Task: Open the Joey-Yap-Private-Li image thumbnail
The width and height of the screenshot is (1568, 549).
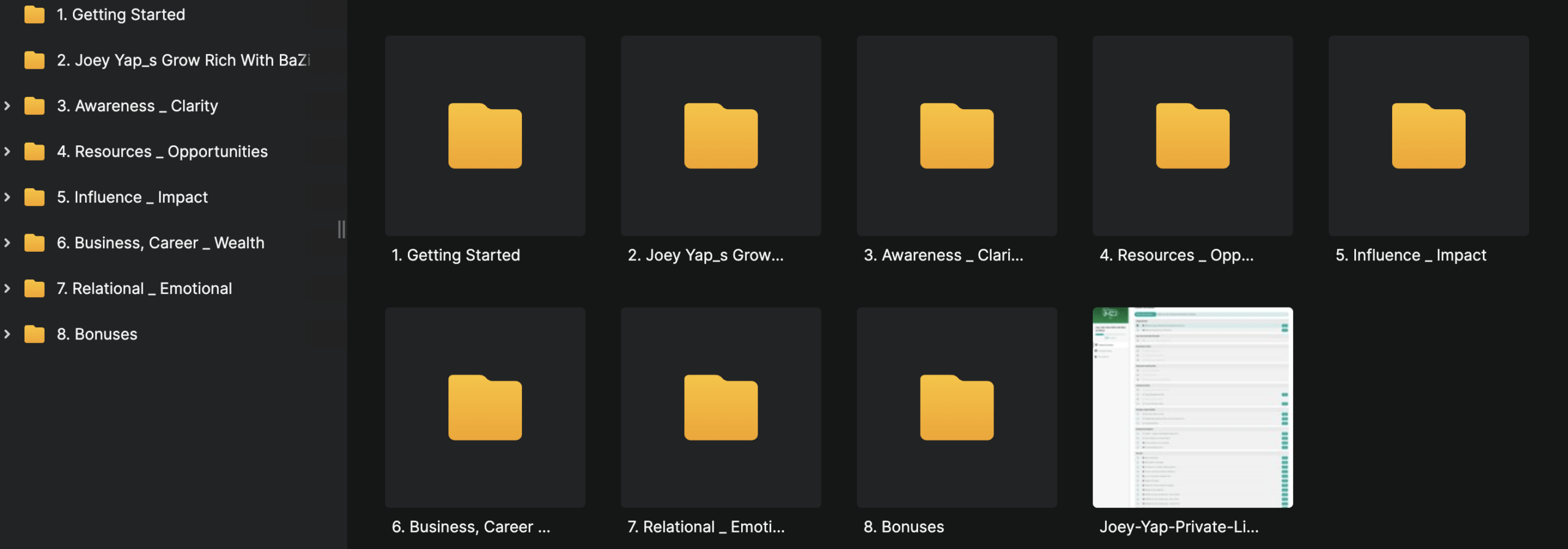Action: pyautogui.click(x=1192, y=407)
